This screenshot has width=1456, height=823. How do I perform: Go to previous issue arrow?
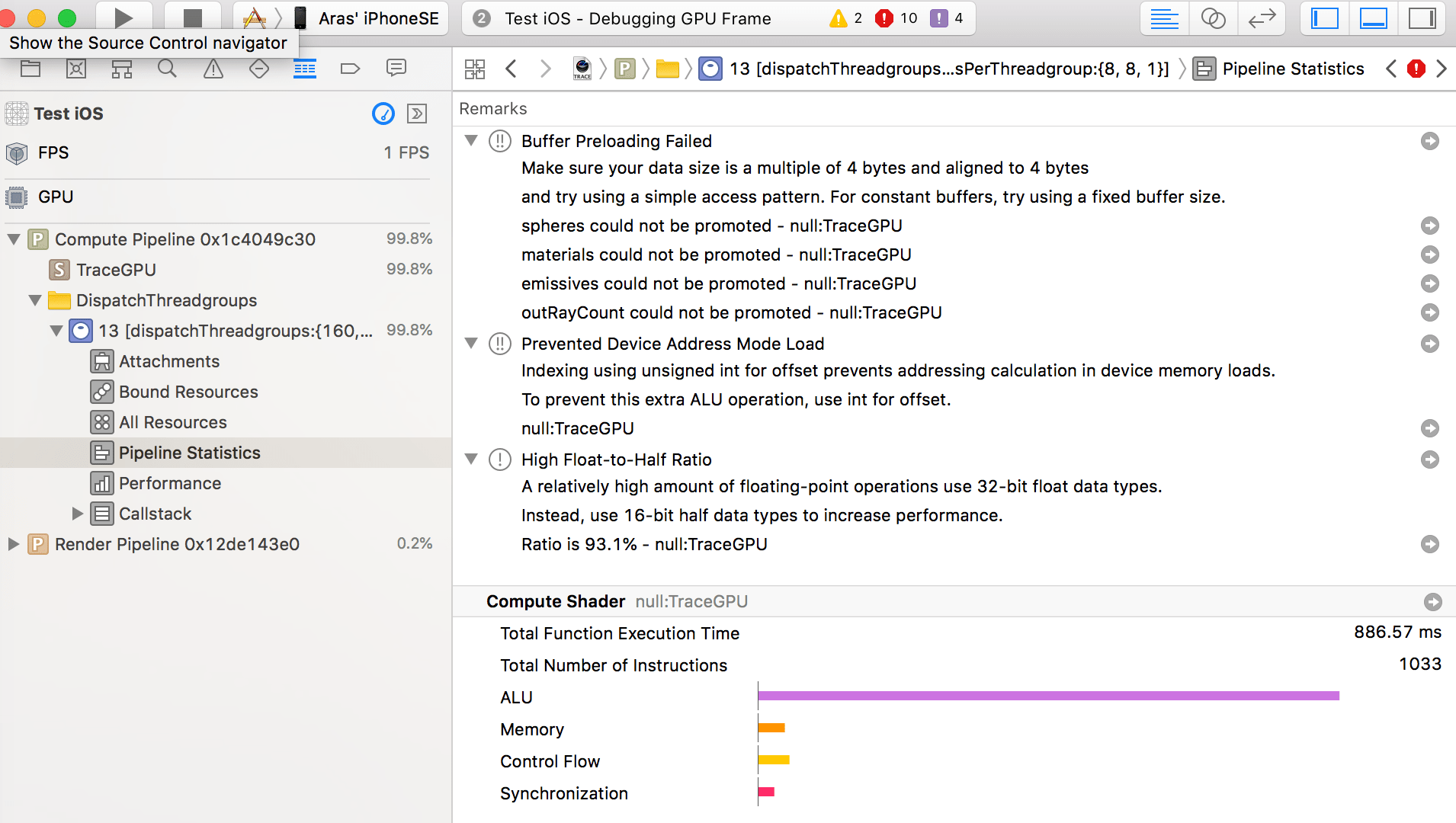1392,69
